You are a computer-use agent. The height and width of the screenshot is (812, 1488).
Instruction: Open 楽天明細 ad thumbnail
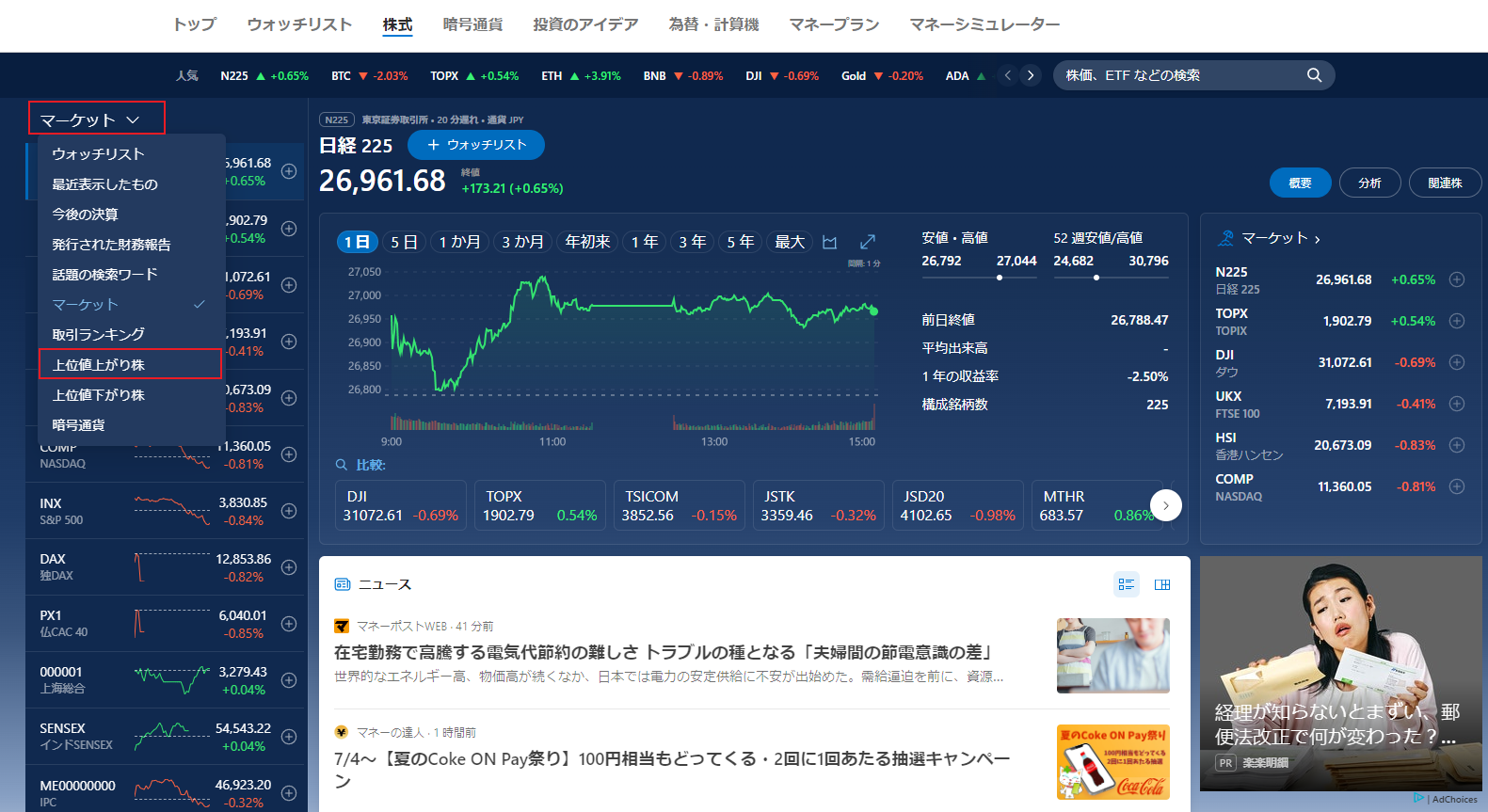coord(1340,674)
